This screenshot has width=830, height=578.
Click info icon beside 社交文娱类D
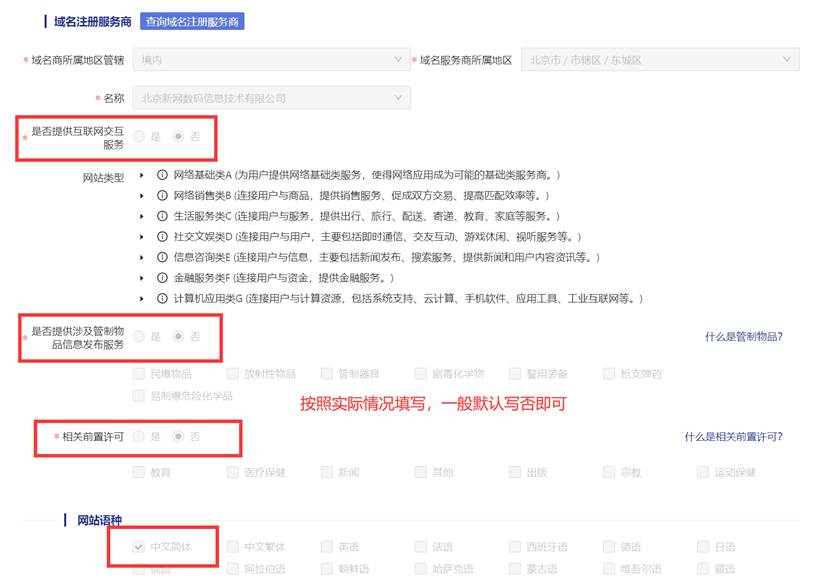tap(163, 237)
